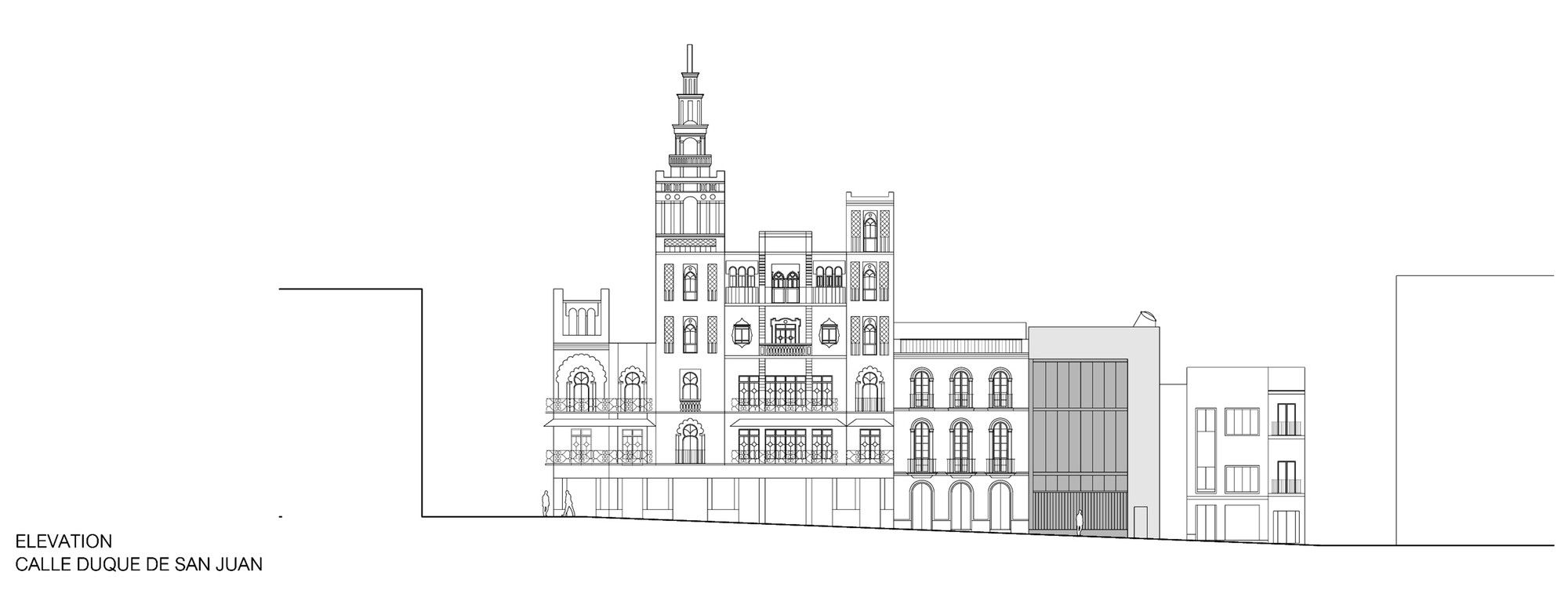Select the large horseshoe-arch window on left wing
Image resolution: width=1568 pixels, height=608 pixels.
coord(581,388)
